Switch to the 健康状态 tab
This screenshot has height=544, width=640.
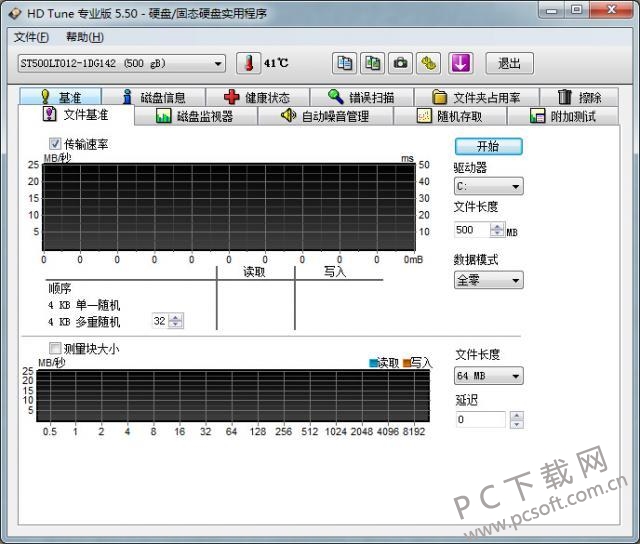(x=258, y=97)
